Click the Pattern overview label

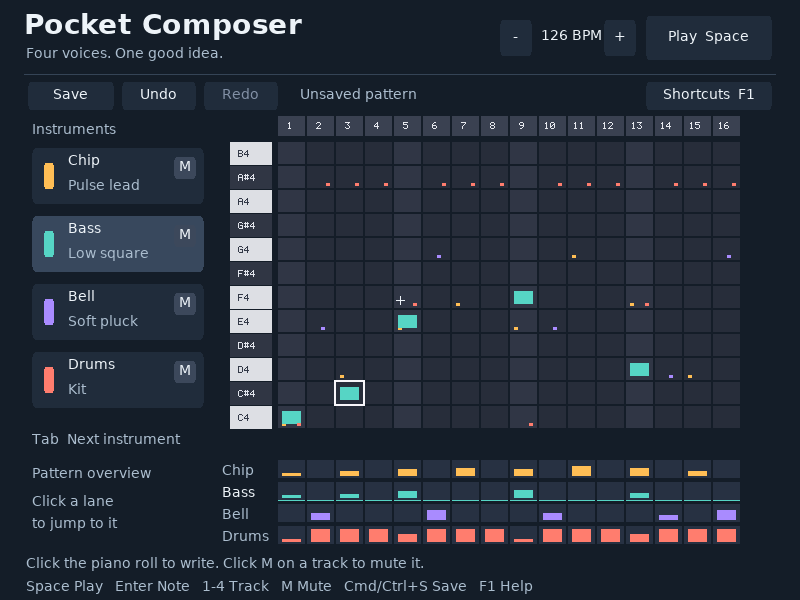click(x=91, y=473)
